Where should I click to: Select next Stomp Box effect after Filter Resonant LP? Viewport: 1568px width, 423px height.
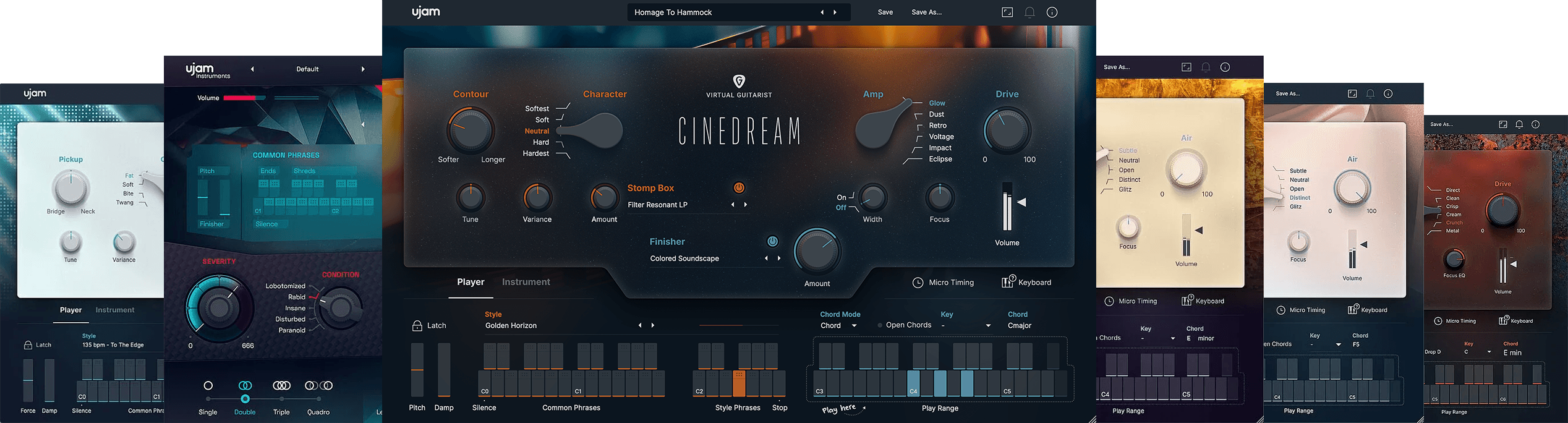pyautogui.click(x=746, y=205)
